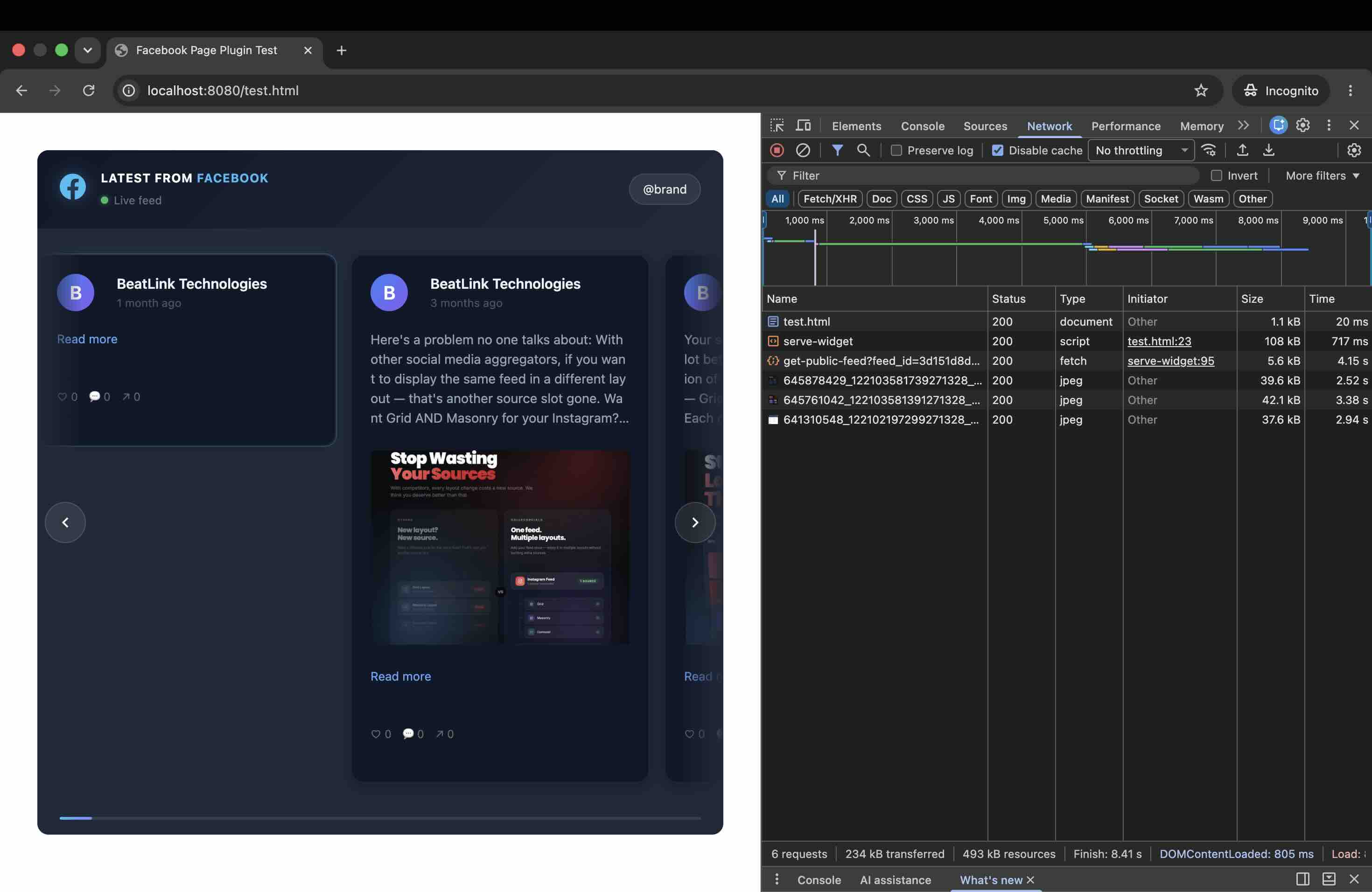1372x892 pixels.
Task: Open the Stop Wasting Your Sources post image
Action: [499, 547]
